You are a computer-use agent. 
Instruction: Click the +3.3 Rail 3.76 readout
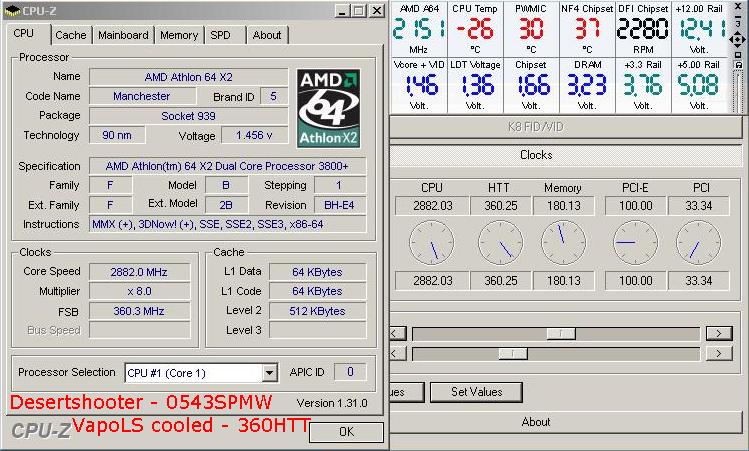(643, 85)
